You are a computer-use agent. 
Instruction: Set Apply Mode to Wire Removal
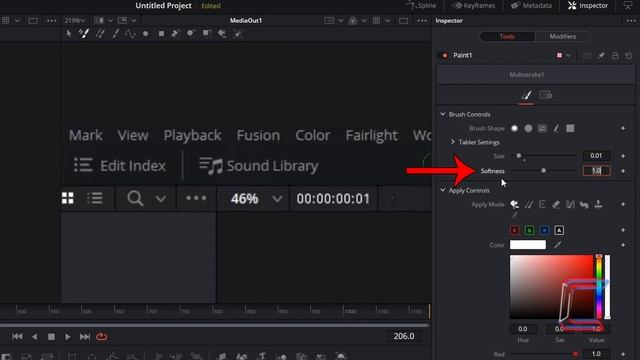[514, 215]
